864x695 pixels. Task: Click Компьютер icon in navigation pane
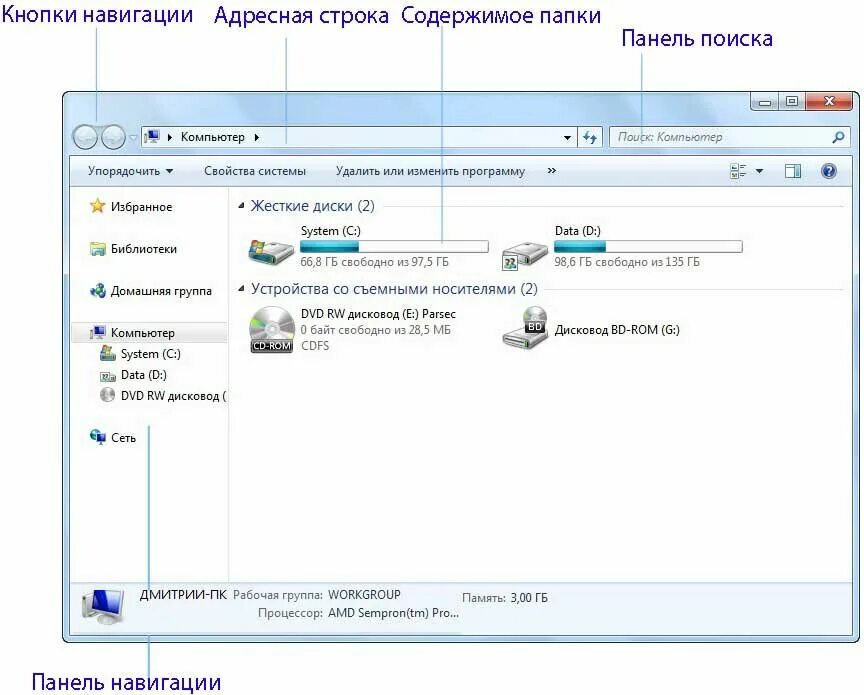click(98, 332)
